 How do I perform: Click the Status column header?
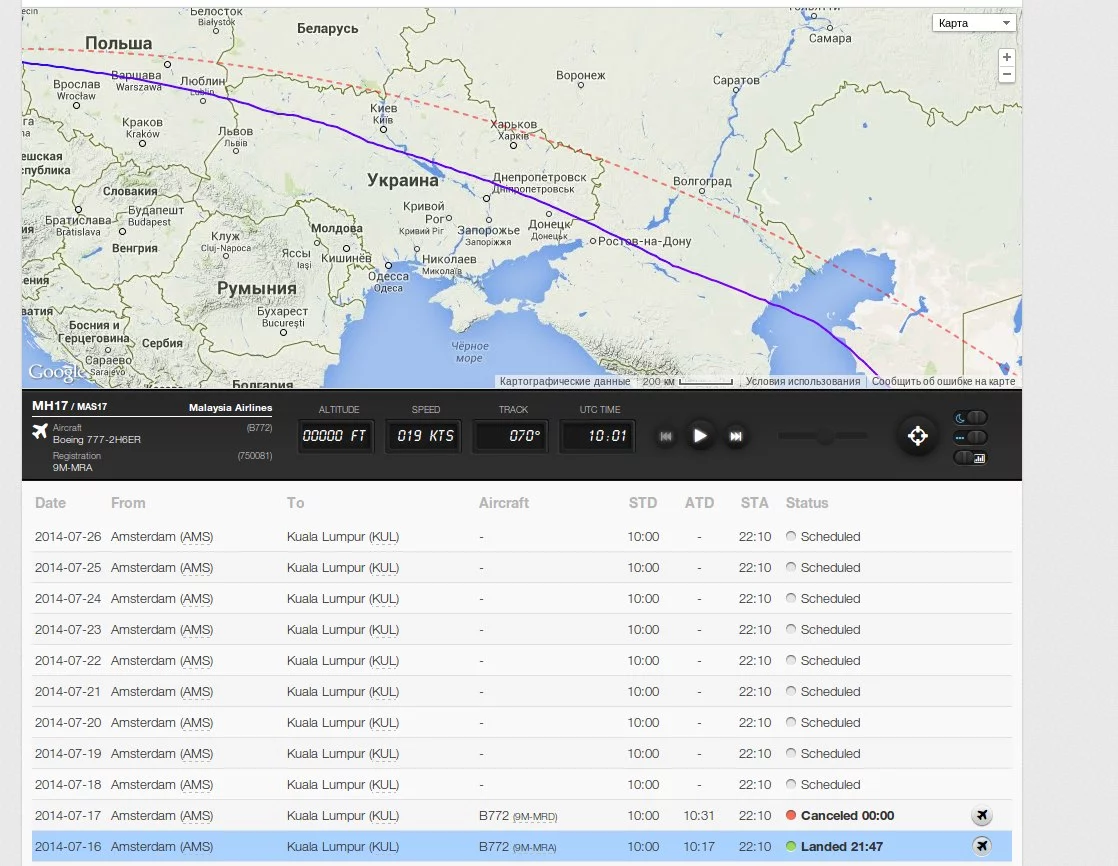pyautogui.click(x=806, y=503)
